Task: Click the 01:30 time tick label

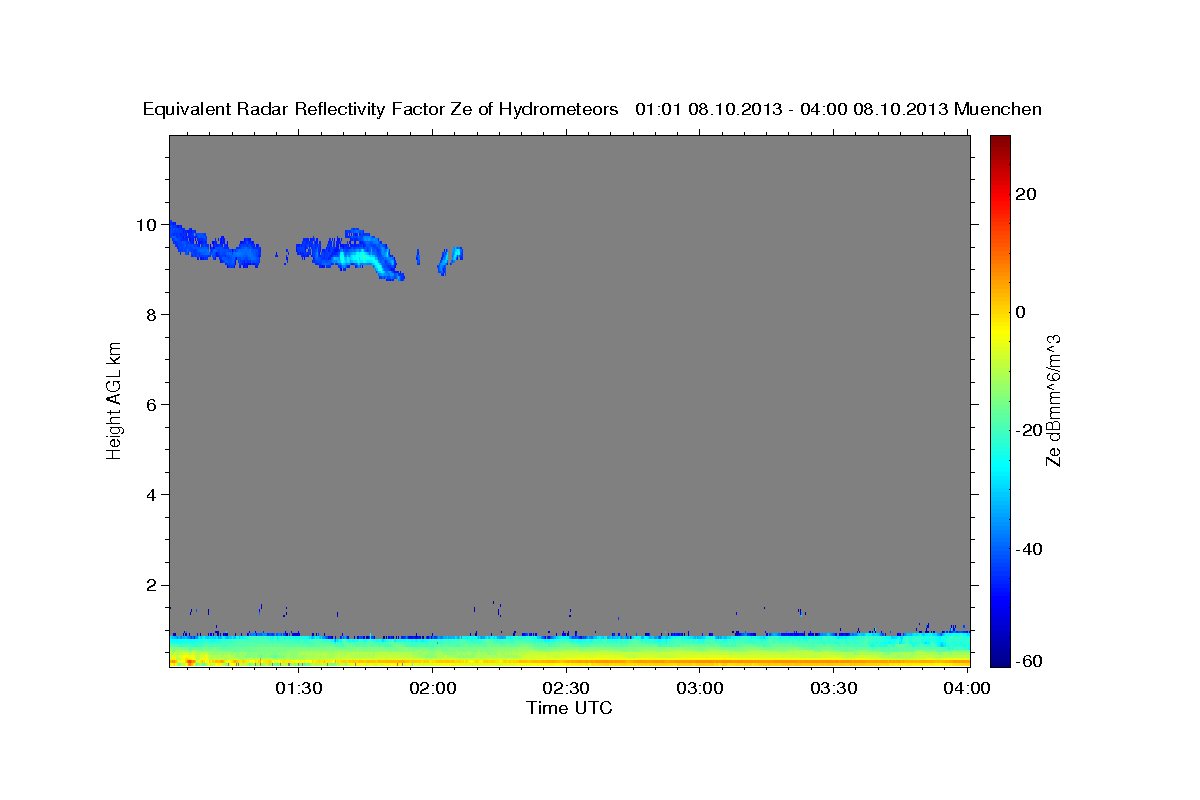Action: [299, 688]
